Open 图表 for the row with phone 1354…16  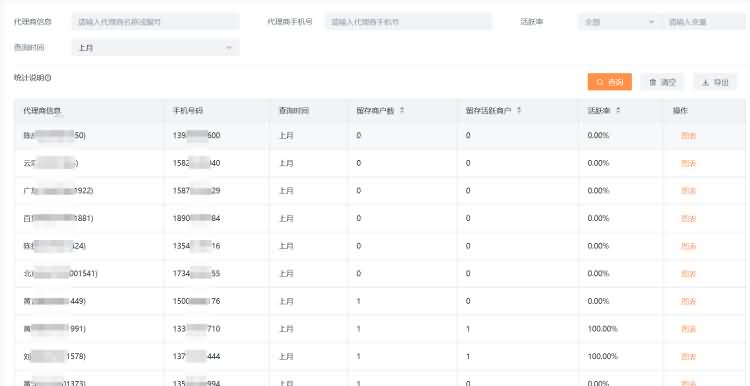tap(688, 246)
